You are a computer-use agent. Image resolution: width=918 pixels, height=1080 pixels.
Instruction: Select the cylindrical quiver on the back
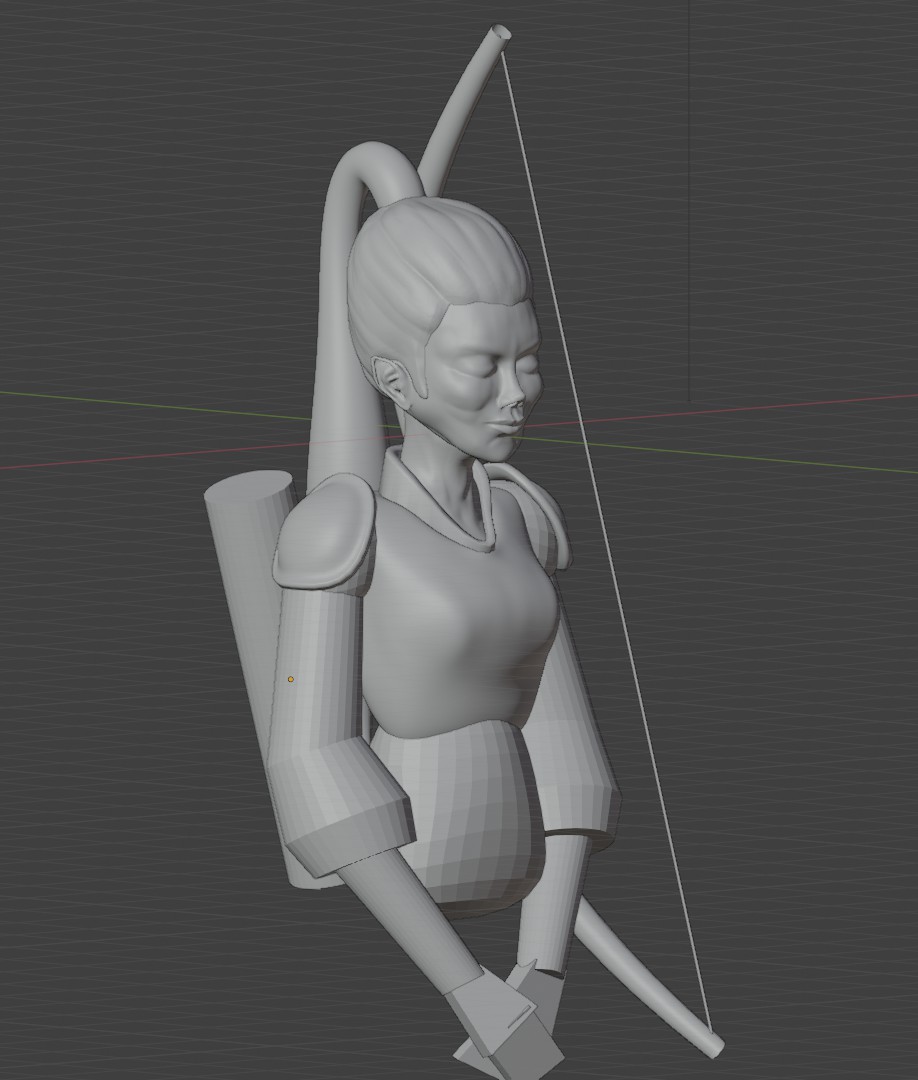pyautogui.click(x=248, y=620)
